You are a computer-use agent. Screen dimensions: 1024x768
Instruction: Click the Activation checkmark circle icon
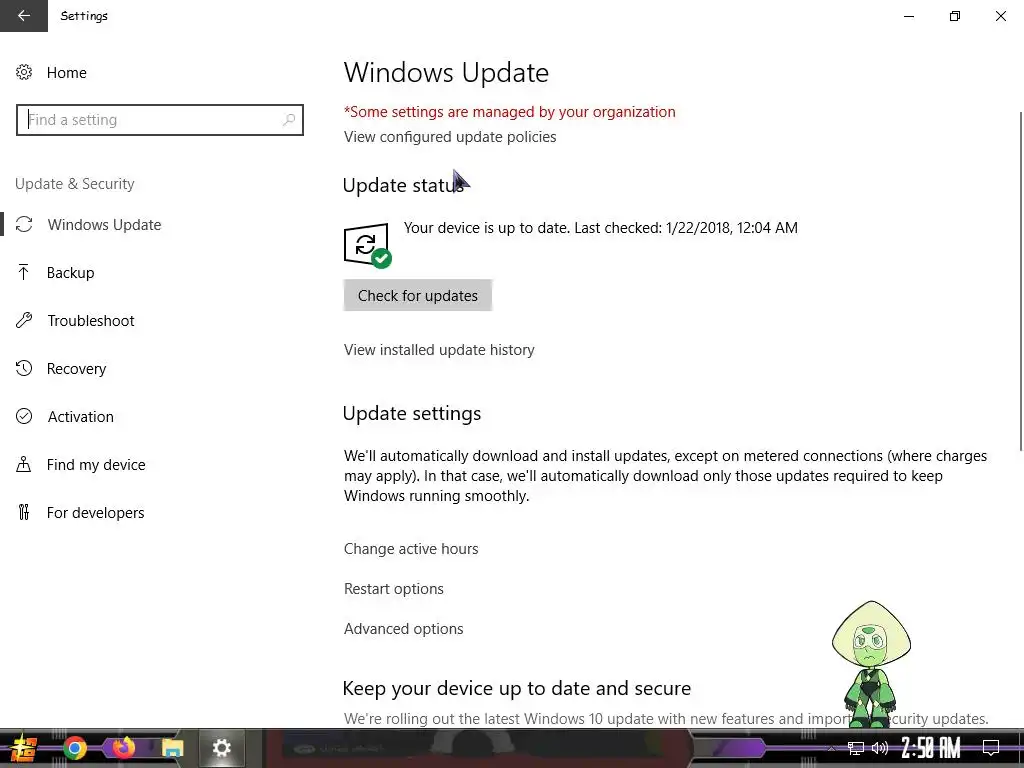pos(24,417)
